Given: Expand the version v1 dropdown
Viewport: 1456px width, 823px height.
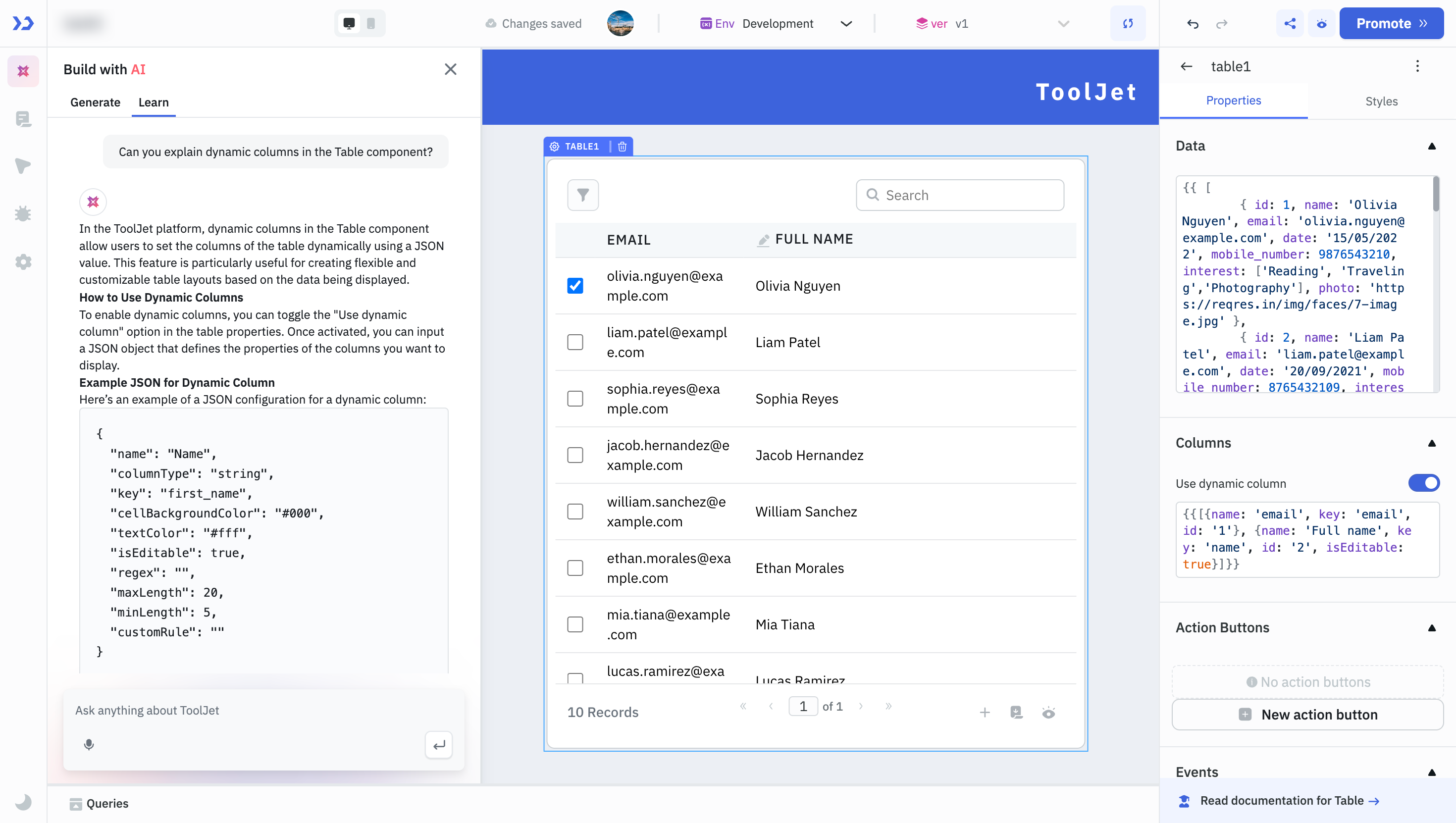Looking at the screenshot, I should click(x=1064, y=24).
